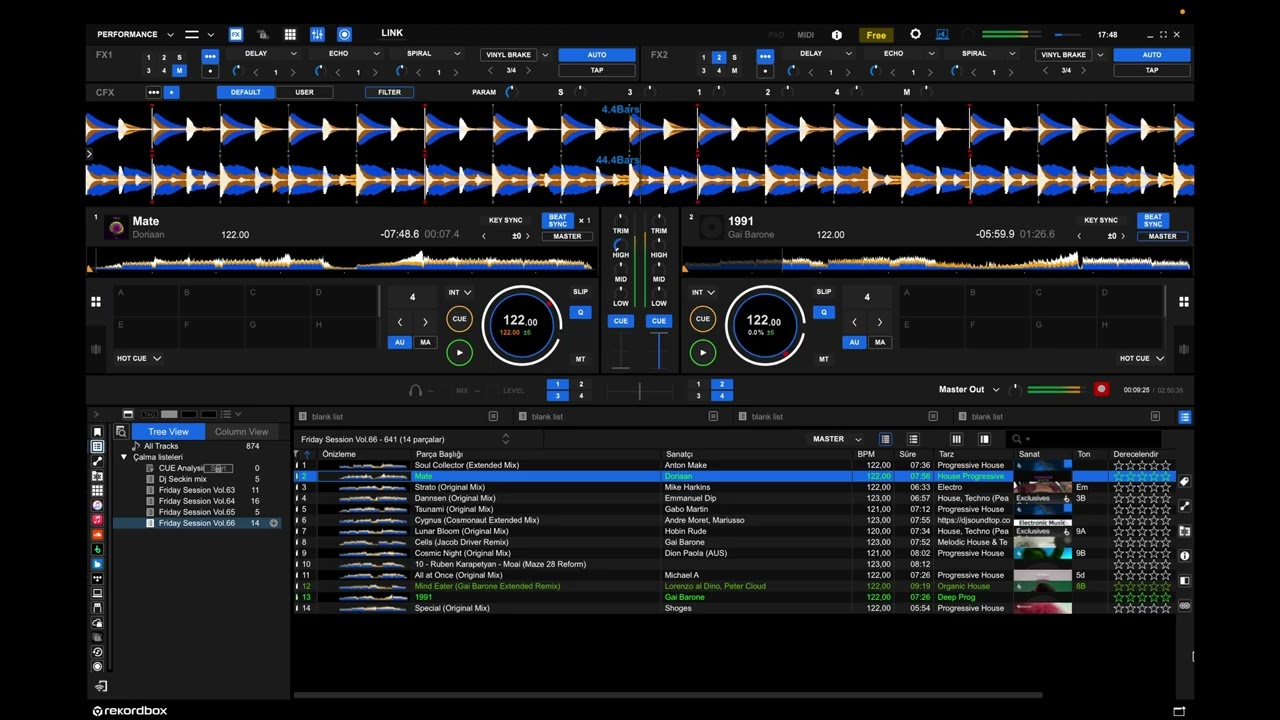Toggle FX2 AUTO button
The width and height of the screenshot is (1280, 720).
1152,55
